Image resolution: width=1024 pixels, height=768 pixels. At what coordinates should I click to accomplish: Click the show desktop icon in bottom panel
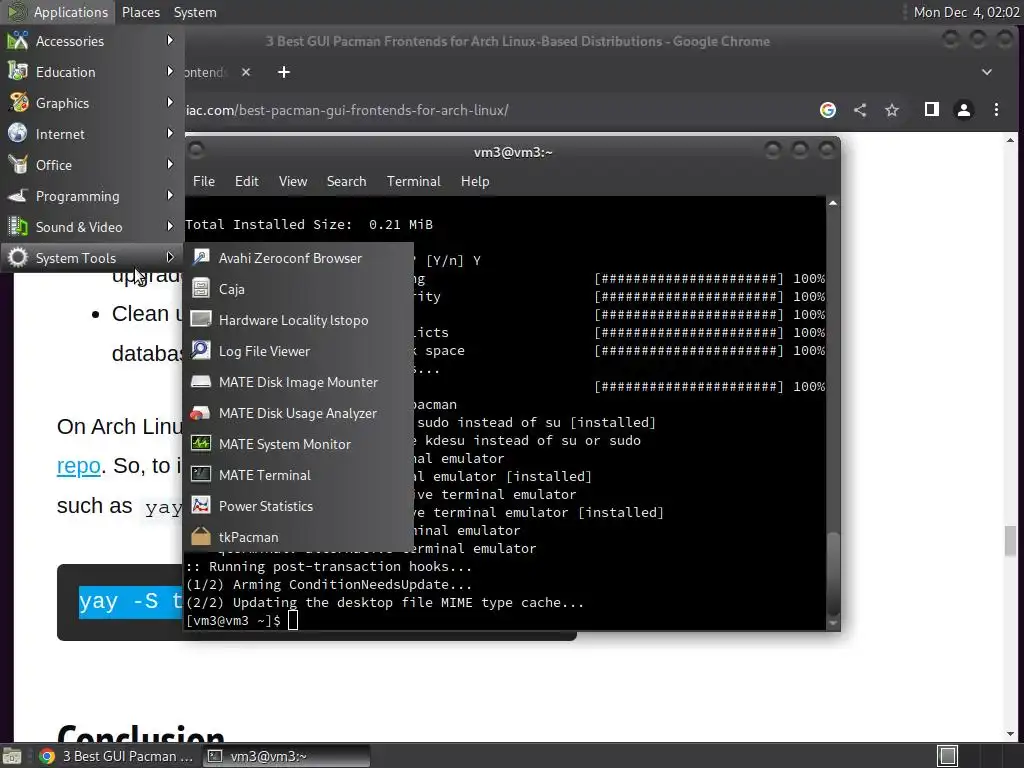(x=12, y=756)
